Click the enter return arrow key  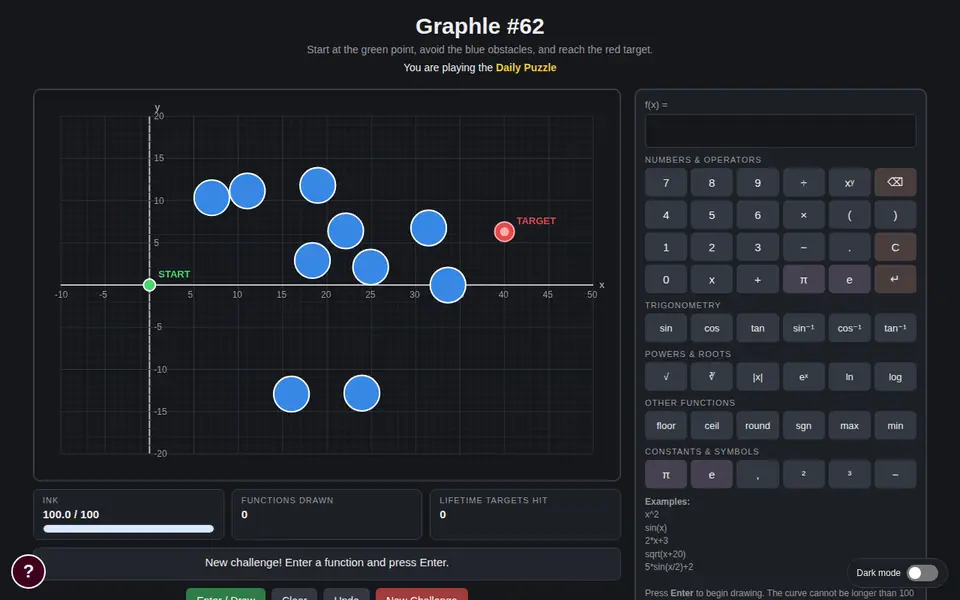pyautogui.click(x=895, y=279)
